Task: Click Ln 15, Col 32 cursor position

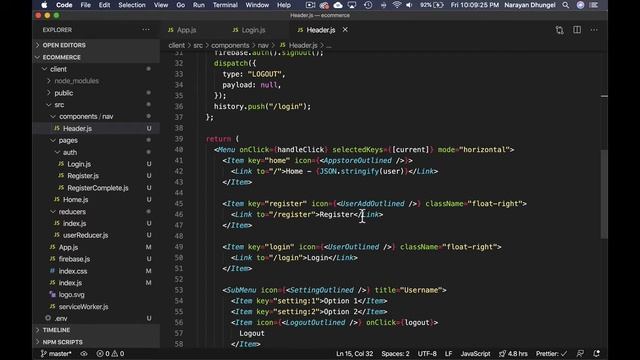Action: (x=354, y=353)
